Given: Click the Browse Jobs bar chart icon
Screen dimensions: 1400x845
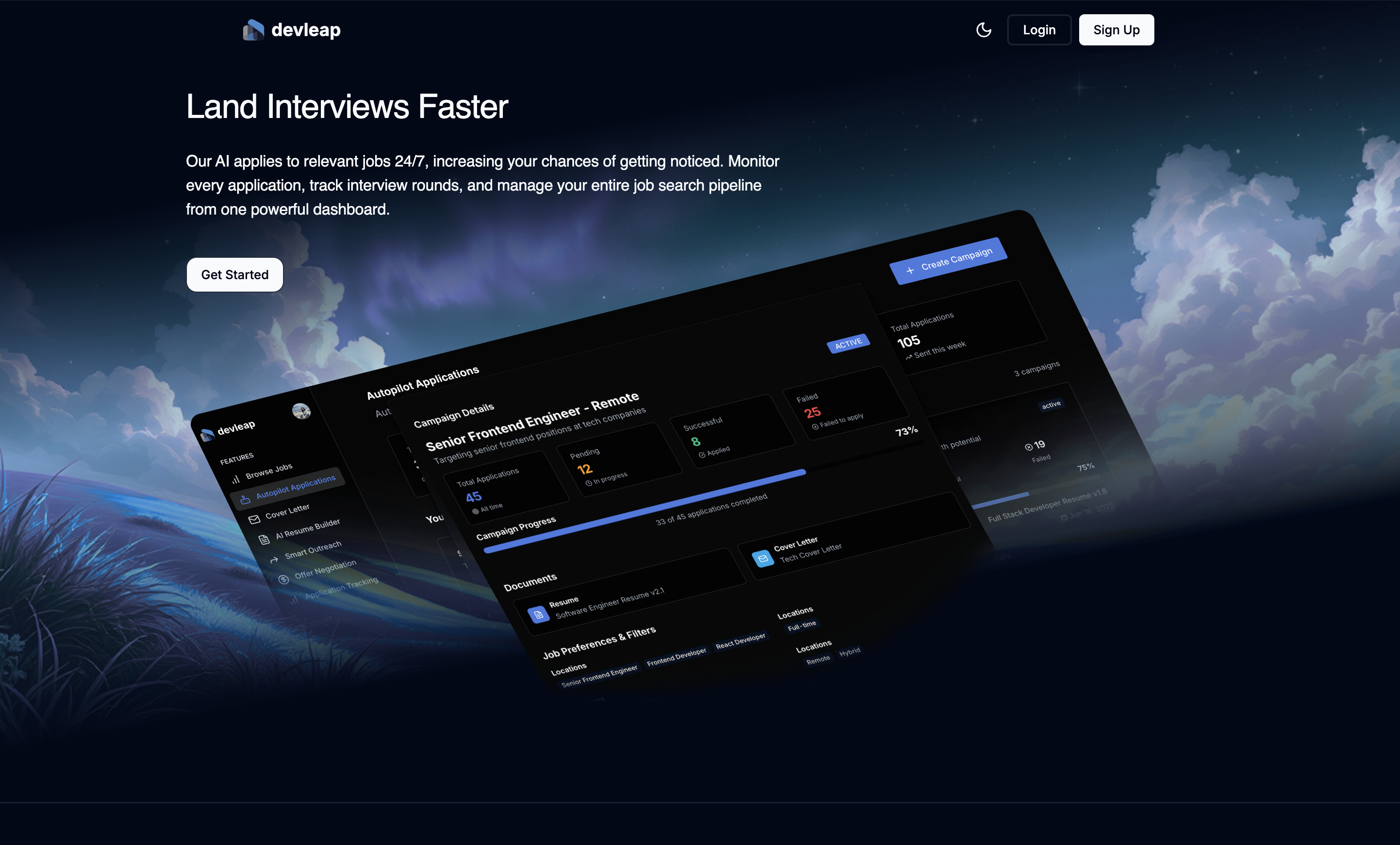Looking at the screenshot, I should click(x=235, y=480).
